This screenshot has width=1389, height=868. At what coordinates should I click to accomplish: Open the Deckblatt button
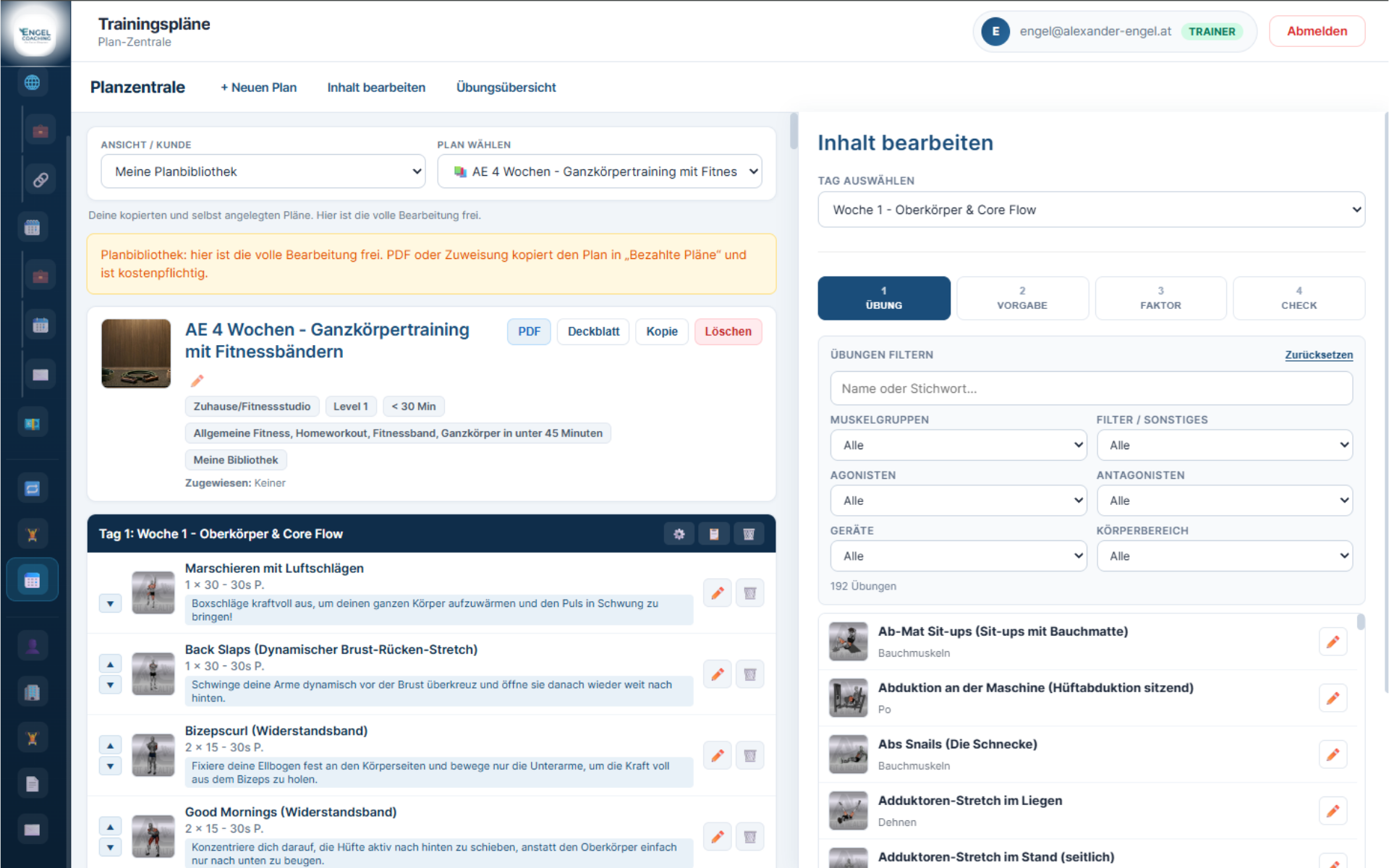(x=593, y=331)
